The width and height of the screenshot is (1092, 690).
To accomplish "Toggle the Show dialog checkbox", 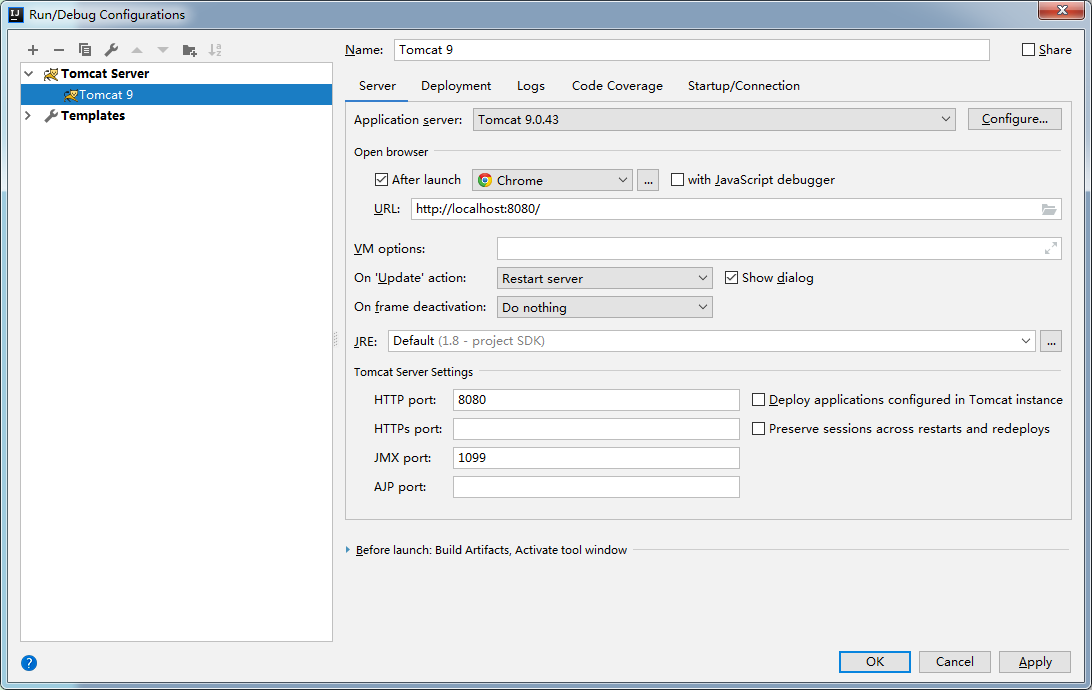I will [x=731, y=278].
